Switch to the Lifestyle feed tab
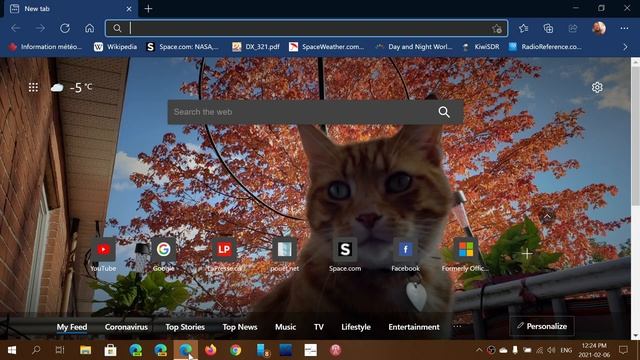640x360 pixels. (x=356, y=327)
